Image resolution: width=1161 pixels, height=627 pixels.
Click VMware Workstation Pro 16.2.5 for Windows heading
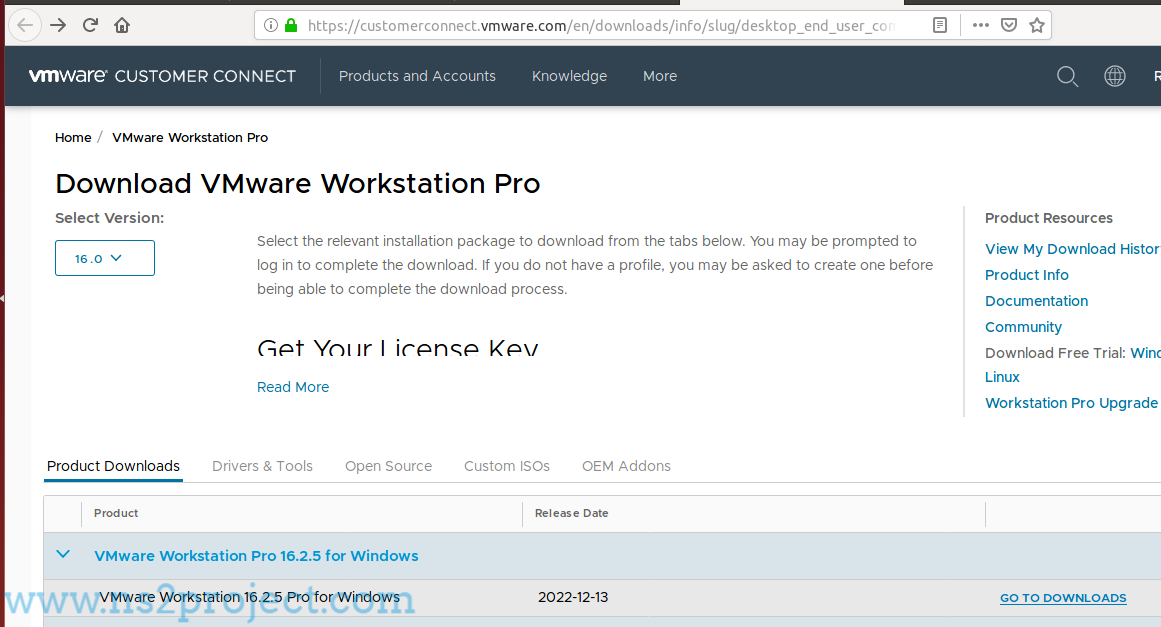coord(256,555)
